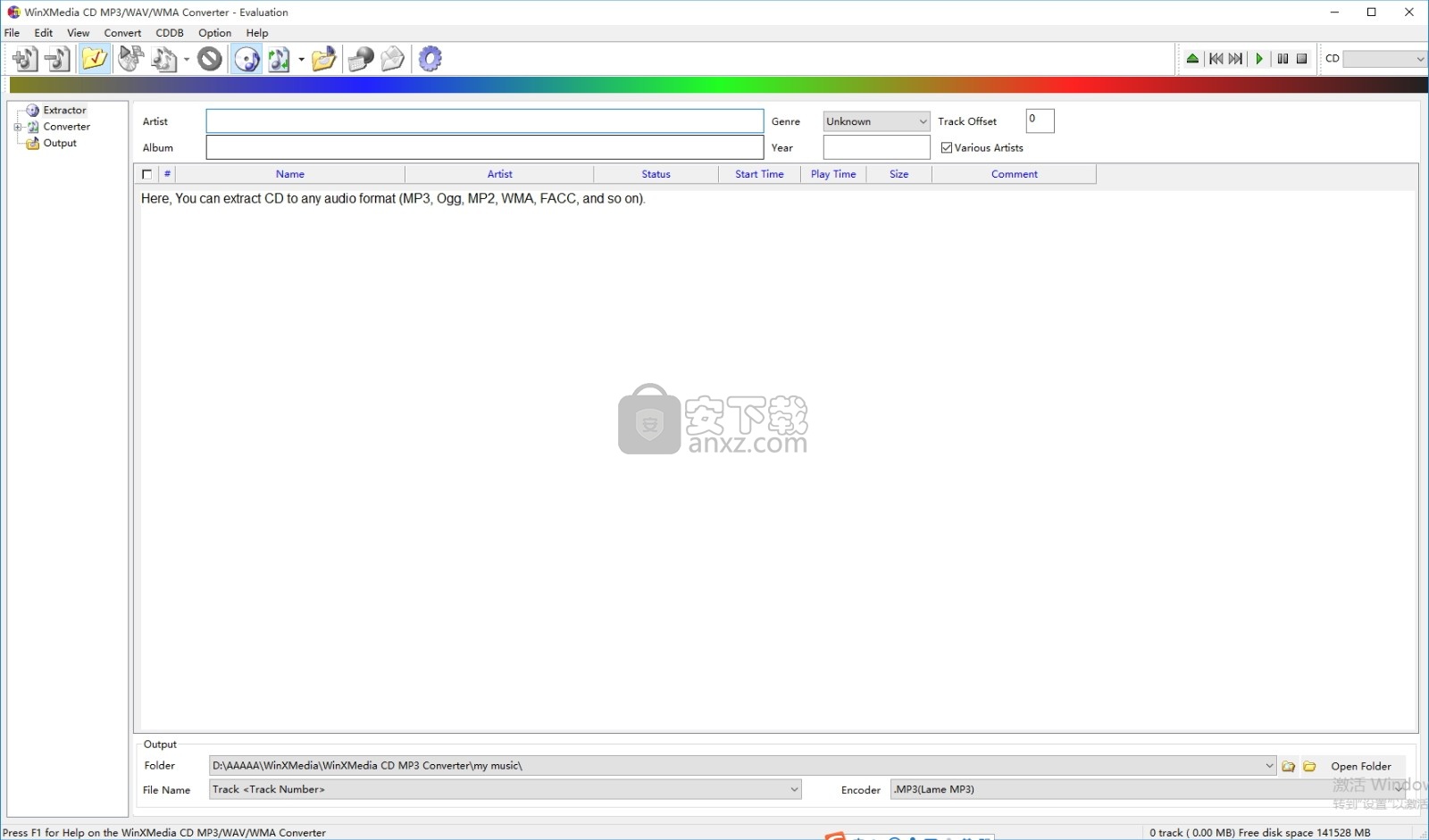The width and height of the screenshot is (1429, 840).
Task: Sort by the Size column header
Action: pyautogui.click(x=899, y=174)
